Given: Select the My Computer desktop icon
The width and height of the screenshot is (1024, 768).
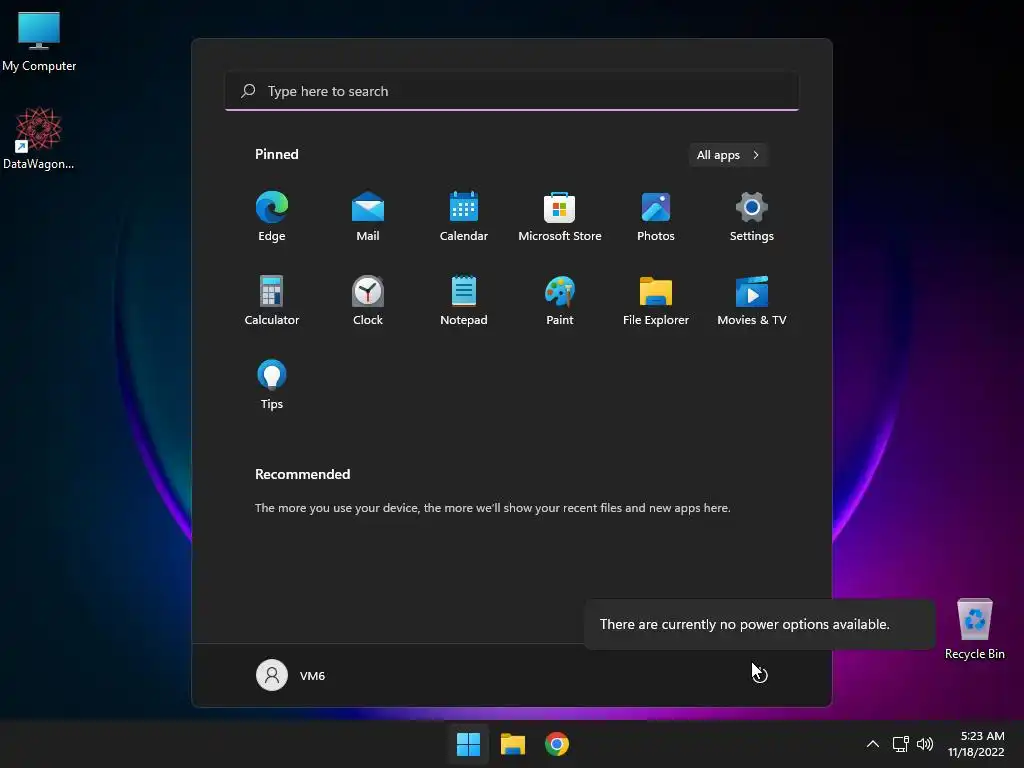Looking at the screenshot, I should coord(39,41).
